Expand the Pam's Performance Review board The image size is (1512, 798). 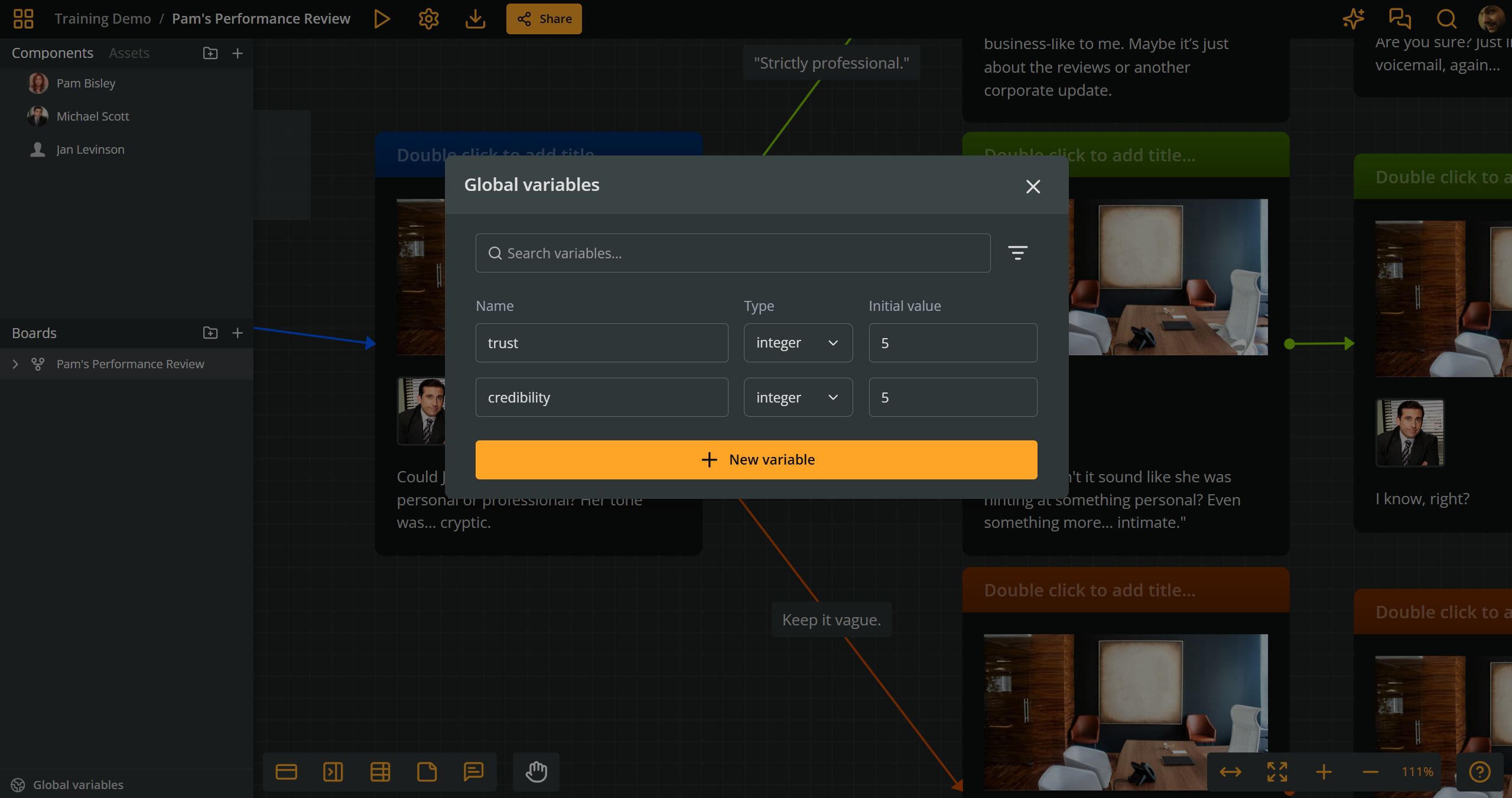click(x=15, y=364)
